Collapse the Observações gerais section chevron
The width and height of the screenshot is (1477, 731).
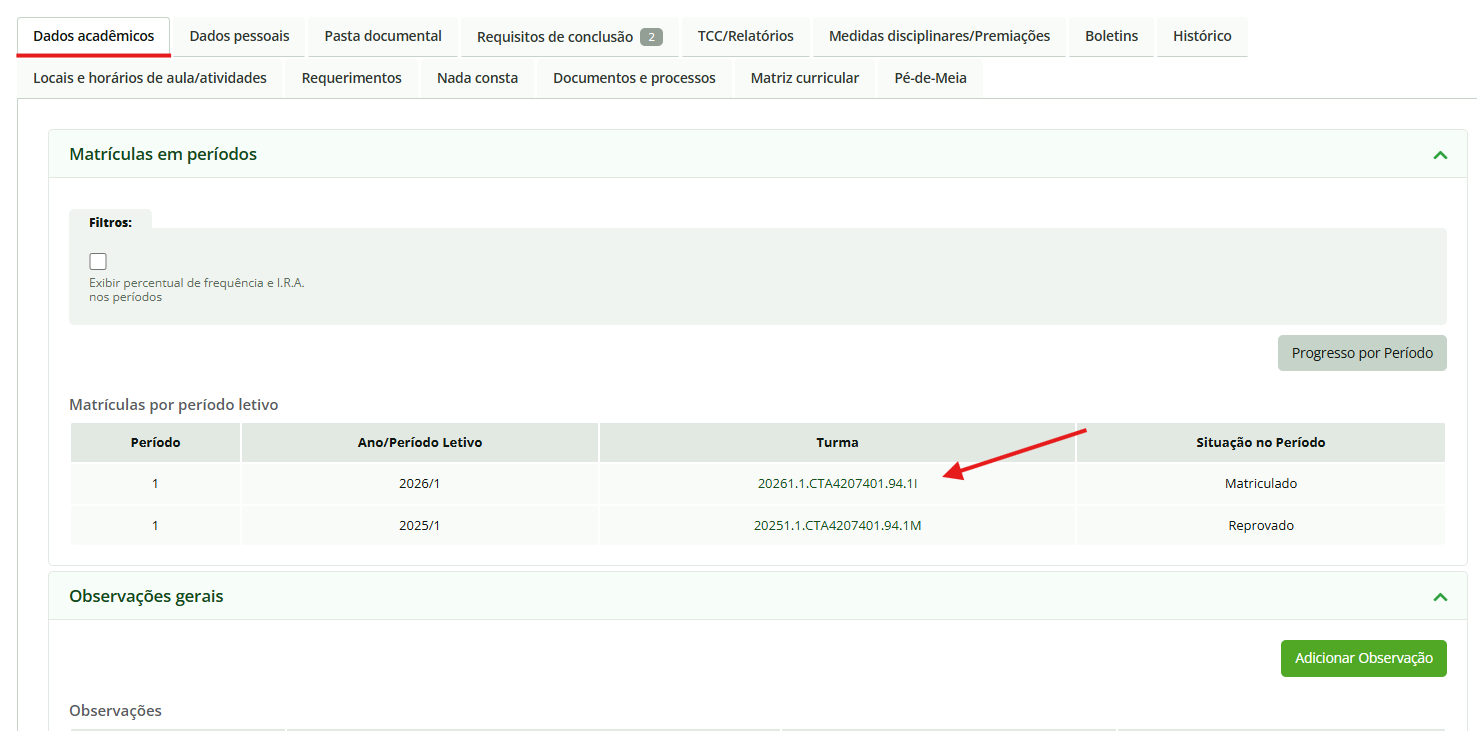(x=1440, y=597)
